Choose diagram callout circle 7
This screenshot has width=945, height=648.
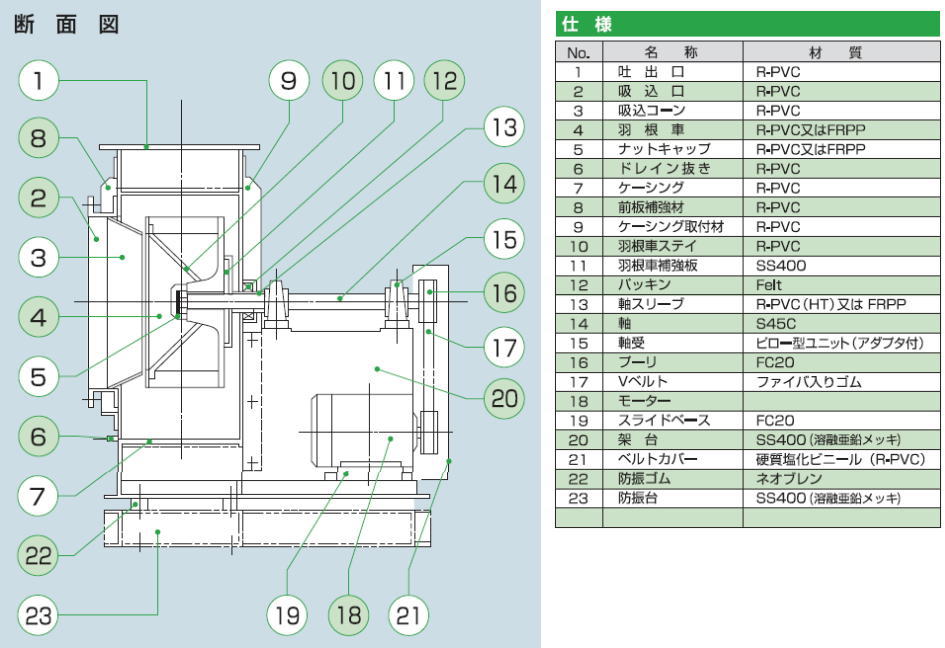tap(39, 496)
